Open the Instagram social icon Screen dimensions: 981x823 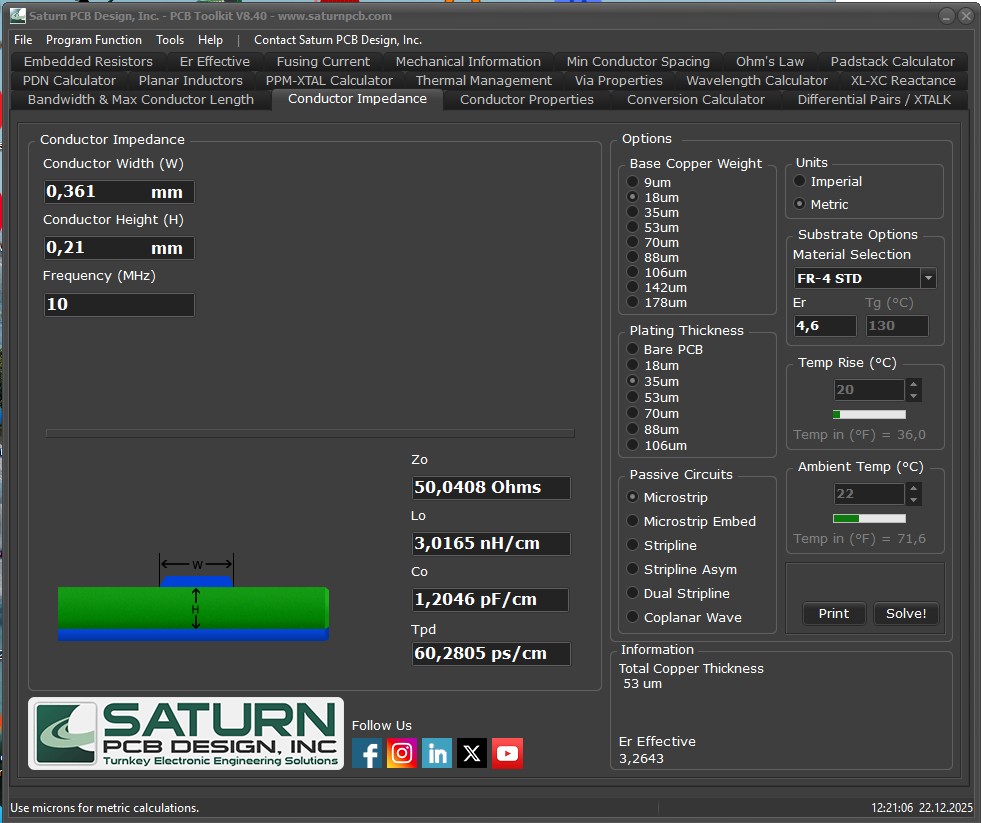coord(402,753)
